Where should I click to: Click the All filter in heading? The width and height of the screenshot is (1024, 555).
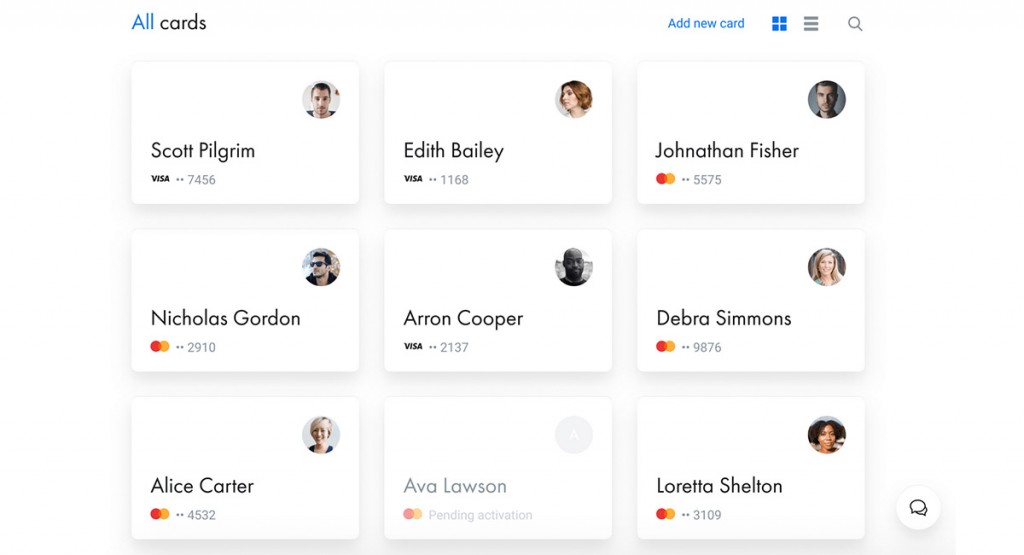[143, 22]
